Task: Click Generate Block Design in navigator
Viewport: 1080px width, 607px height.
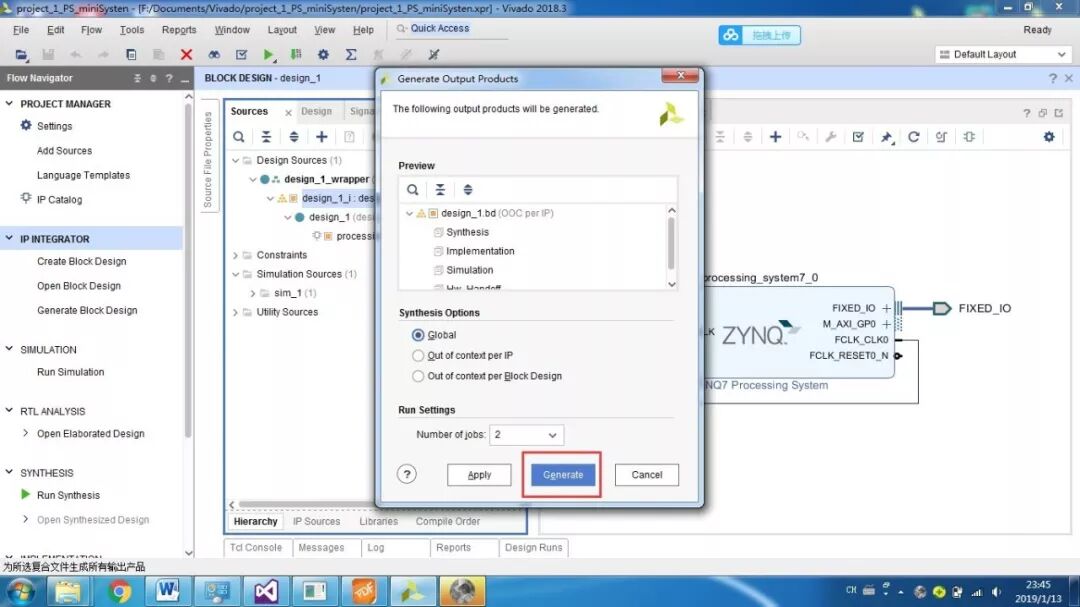Action: click(x=87, y=310)
